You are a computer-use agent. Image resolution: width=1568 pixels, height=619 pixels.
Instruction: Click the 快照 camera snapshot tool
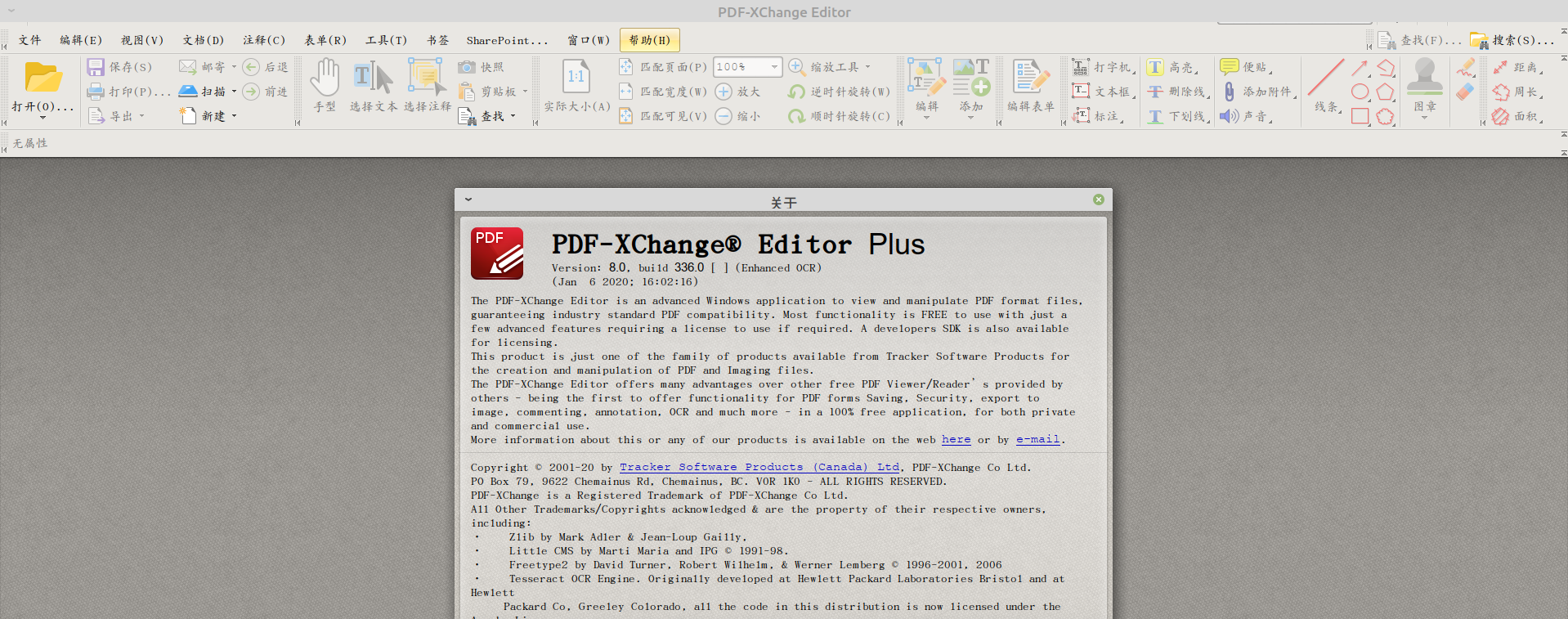coord(467,67)
